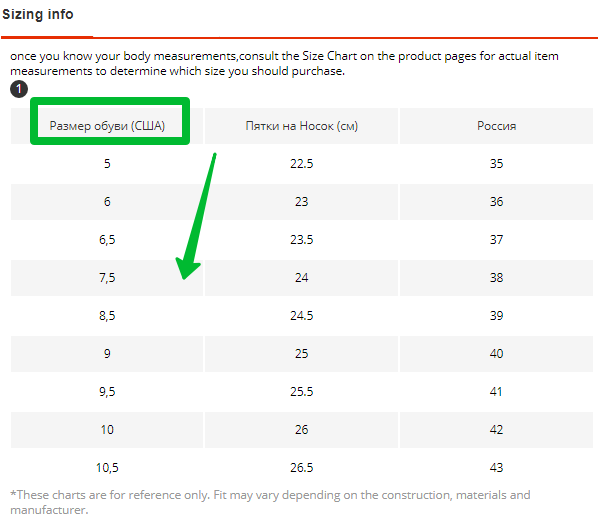Click the 26.5 cm heel-to-toe value
598x531 pixels.
click(301, 468)
